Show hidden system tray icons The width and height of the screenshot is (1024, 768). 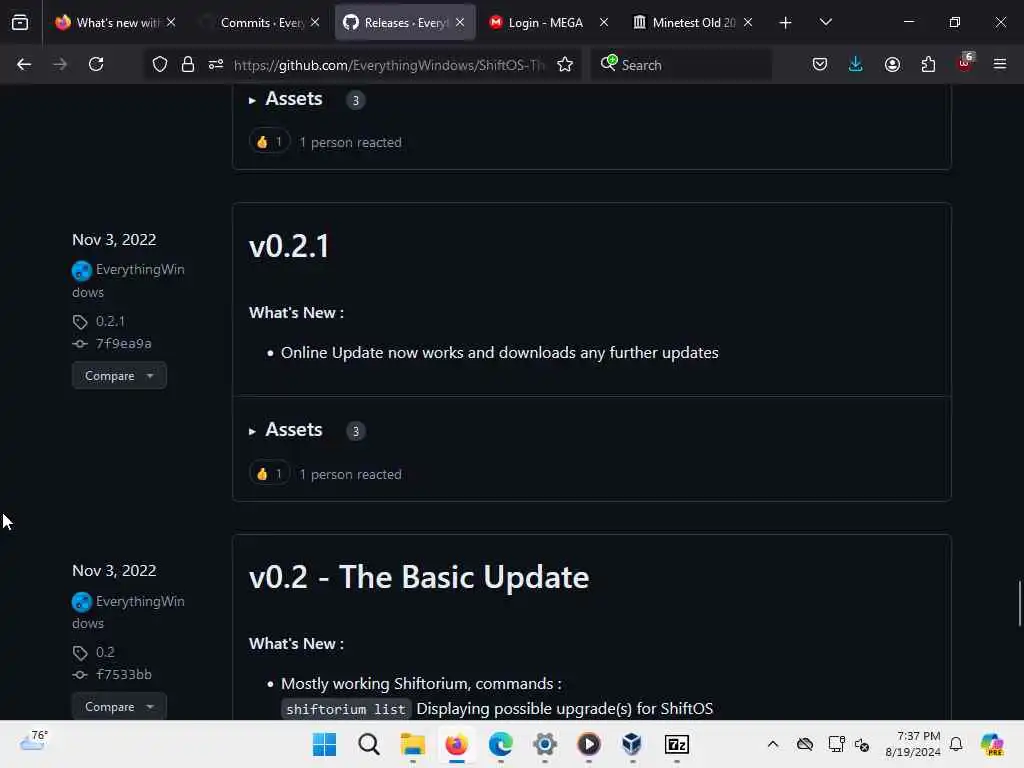[773, 744]
